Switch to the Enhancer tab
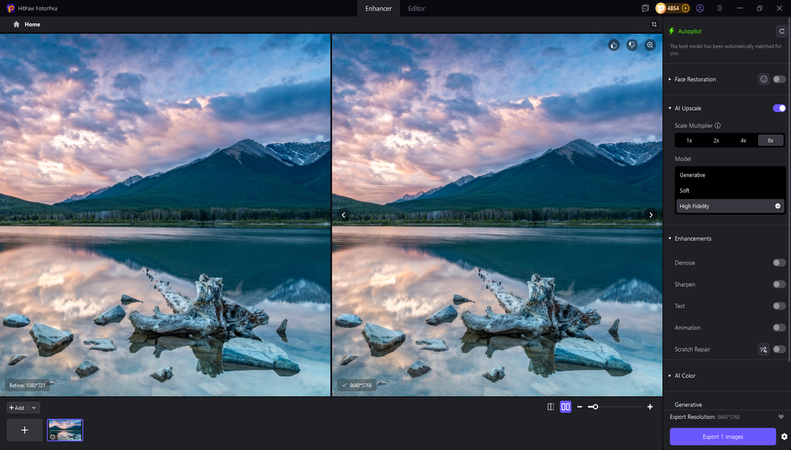Viewport: 791px width, 450px height. [378, 8]
